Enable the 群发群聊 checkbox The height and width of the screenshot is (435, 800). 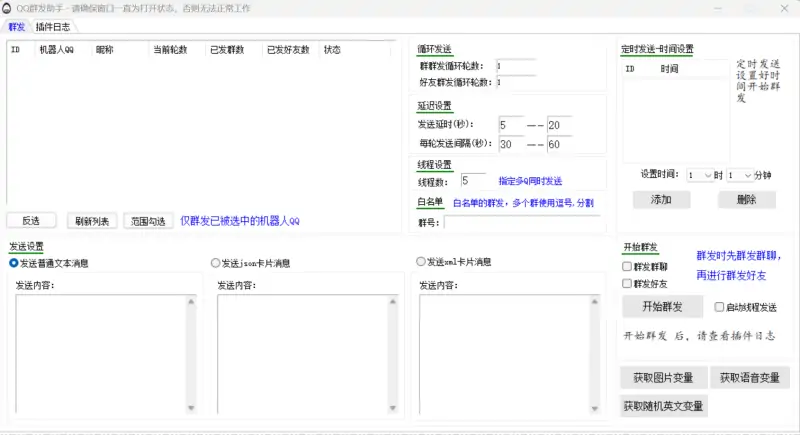tap(627, 267)
